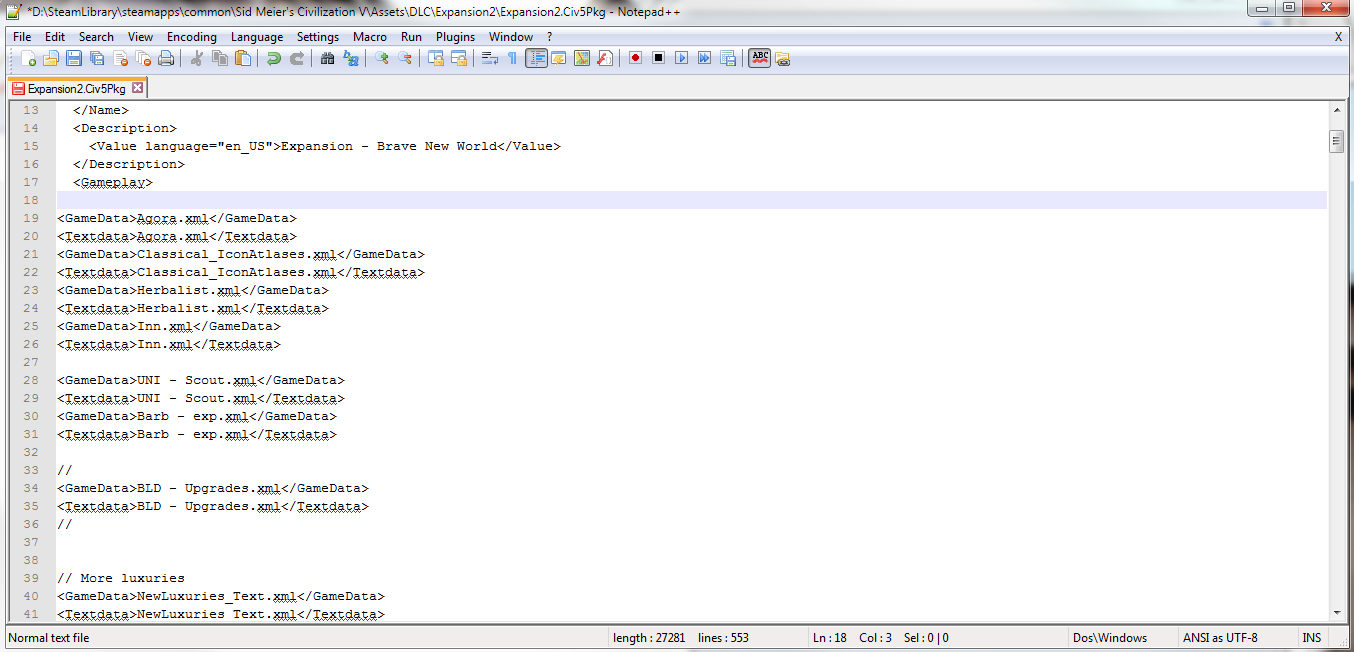Zoom out with the magnifier minus icon

(405, 58)
